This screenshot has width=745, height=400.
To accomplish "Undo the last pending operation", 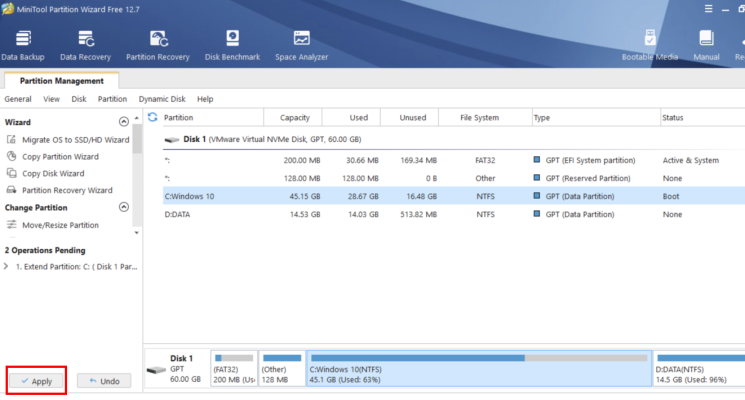I will (104, 381).
